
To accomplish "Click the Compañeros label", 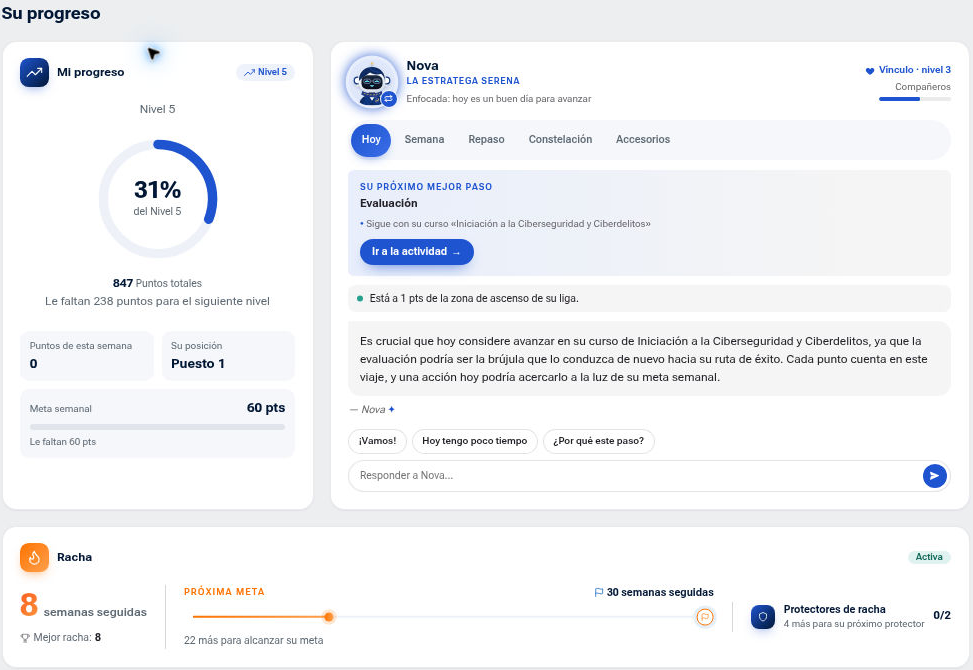I will (x=923, y=87).
